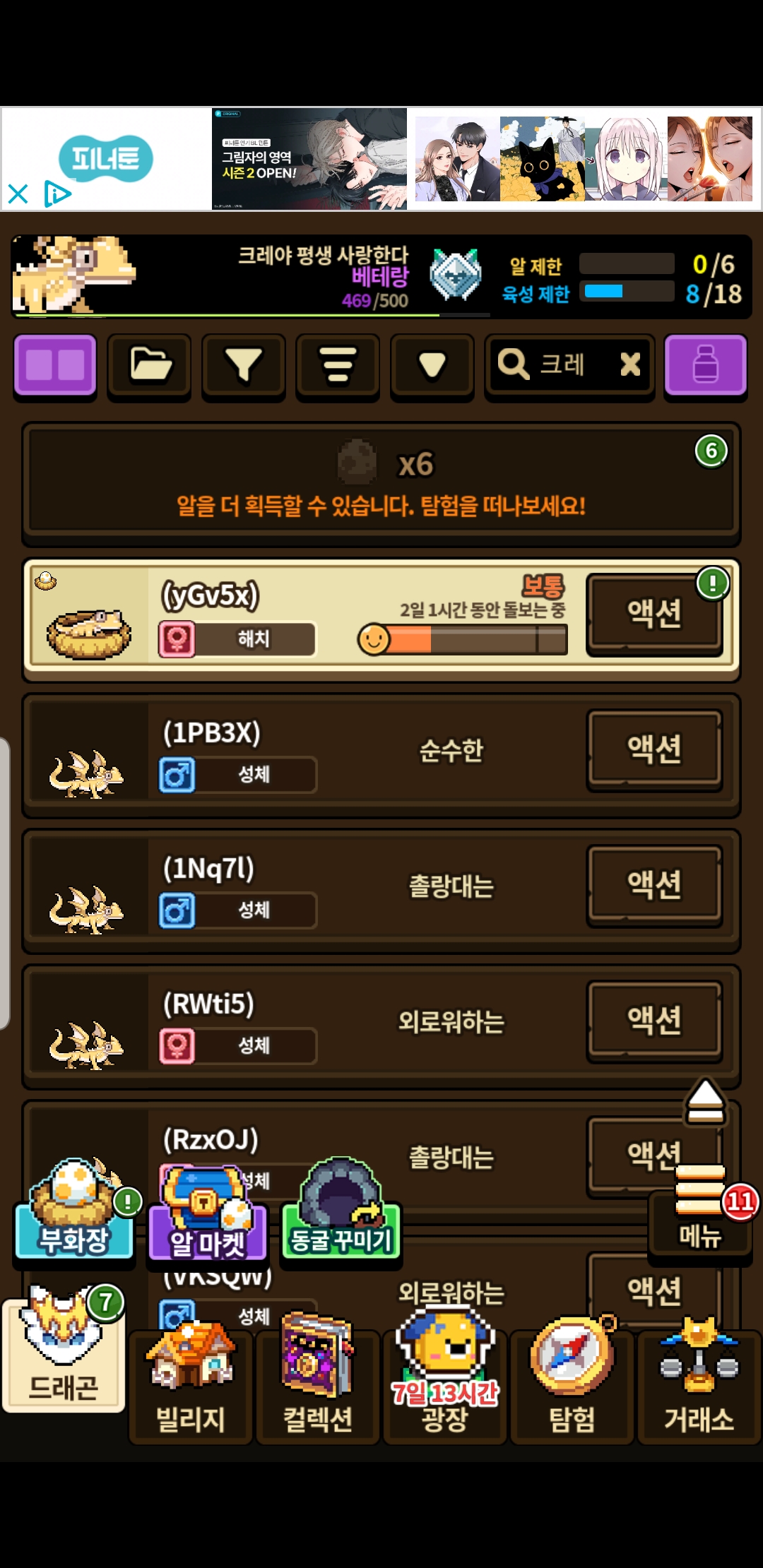
Task: Open the sort lines icon
Action: click(338, 365)
